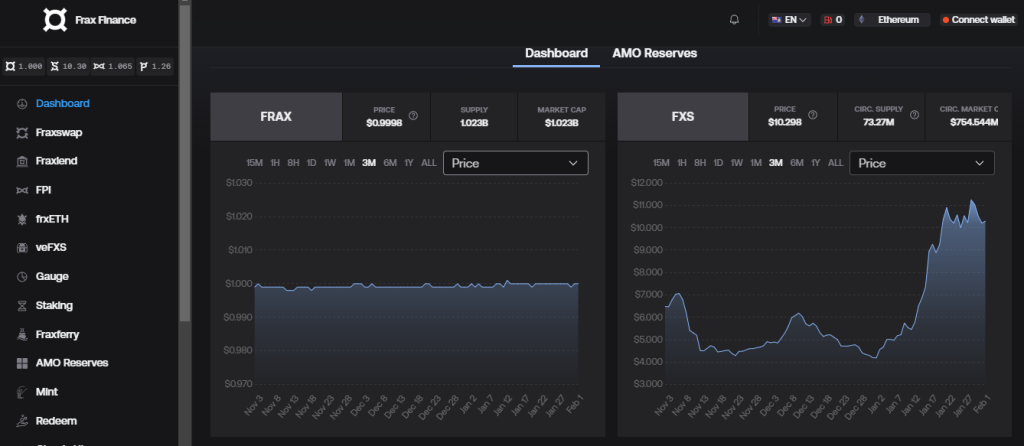The width and height of the screenshot is (1024, 446).
Task: Click the AMO Reserves grid icon
Action: [x=22, y=363]
